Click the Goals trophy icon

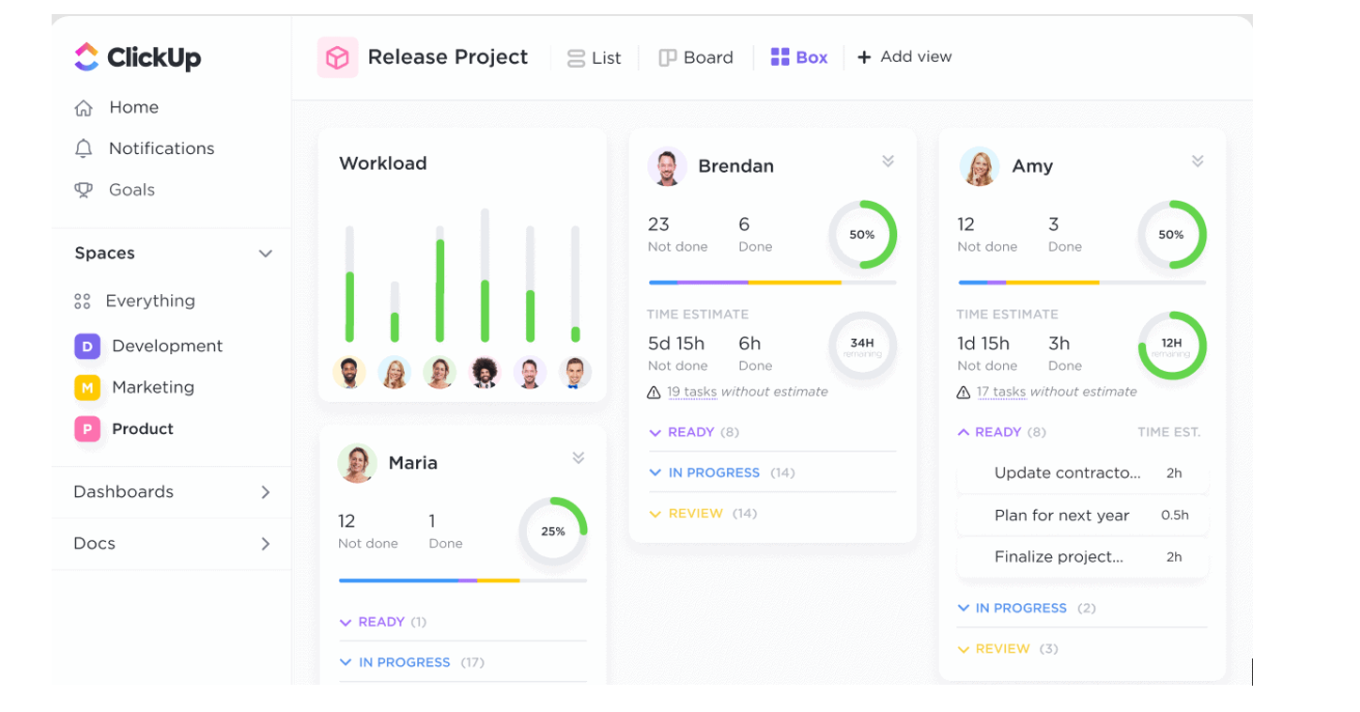84,190
